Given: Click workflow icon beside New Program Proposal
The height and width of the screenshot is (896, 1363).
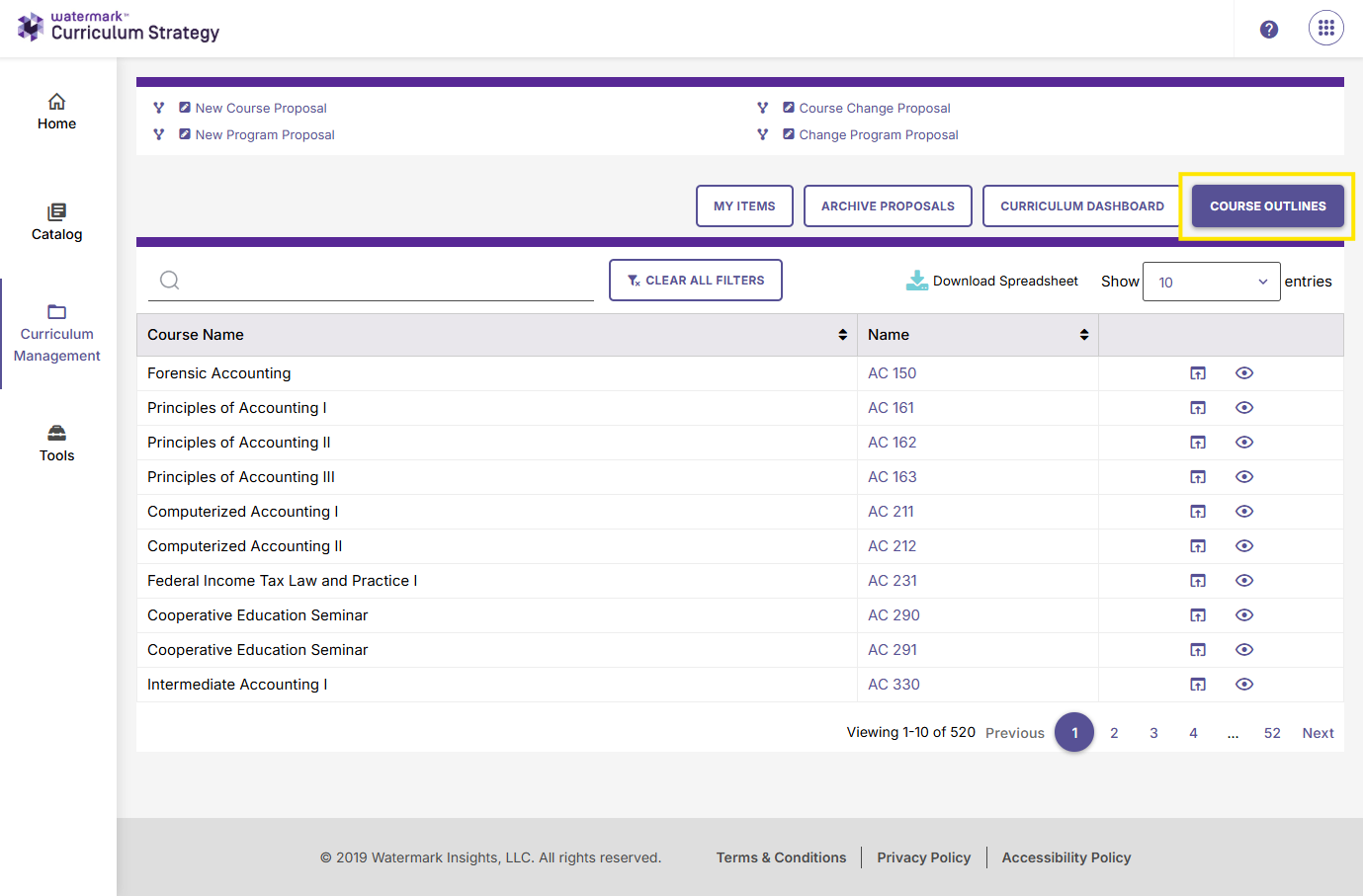Looking at the screenshot, I should coord(158,134).
